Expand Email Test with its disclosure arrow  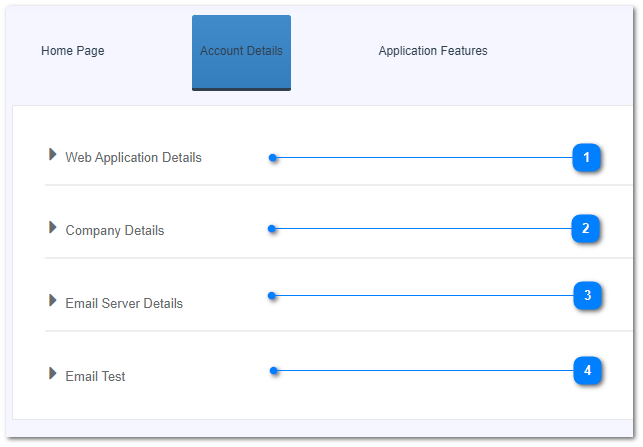[53, 374]
